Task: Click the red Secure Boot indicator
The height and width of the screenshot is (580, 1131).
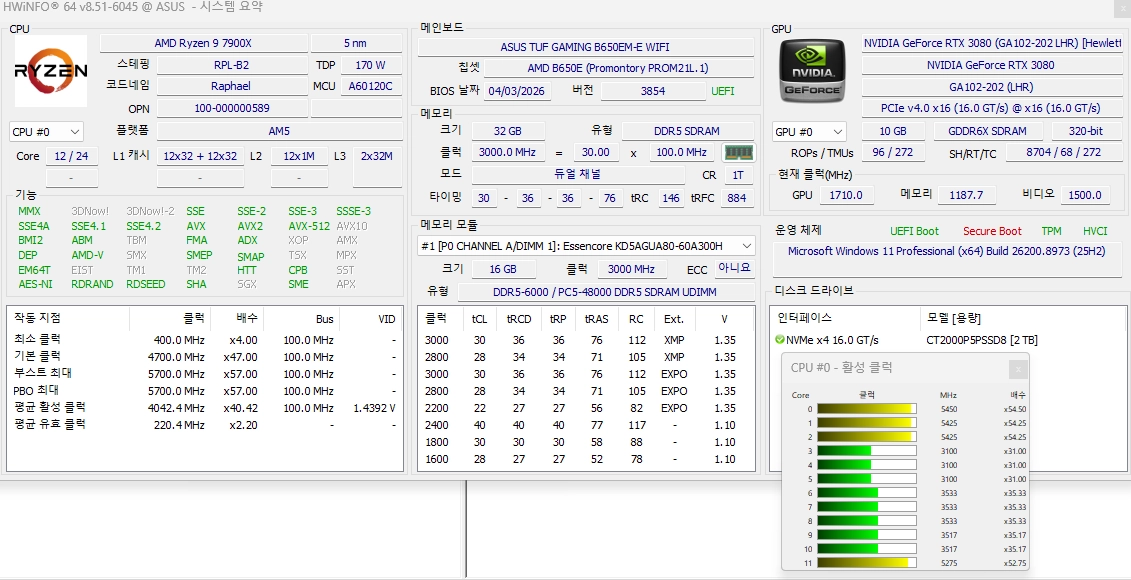Action: point(992,232)
